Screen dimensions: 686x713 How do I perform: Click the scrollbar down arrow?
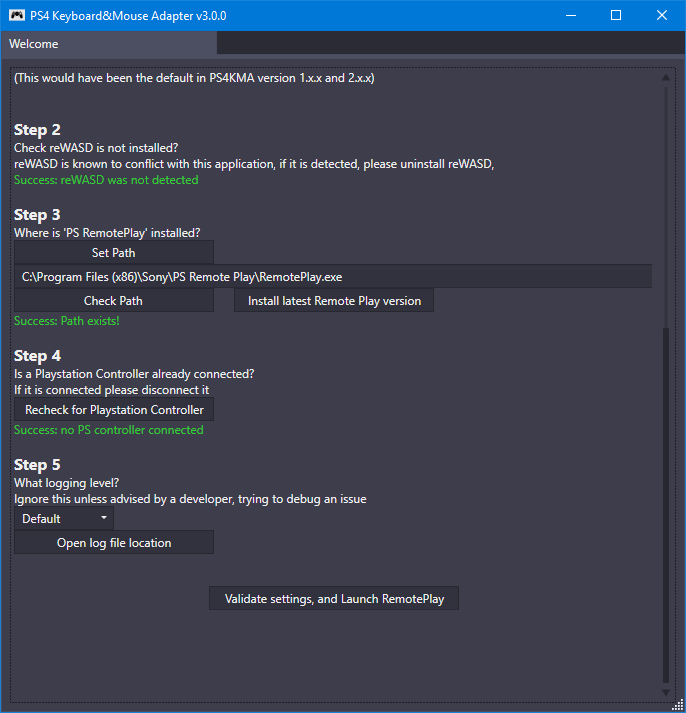(666, 693)
